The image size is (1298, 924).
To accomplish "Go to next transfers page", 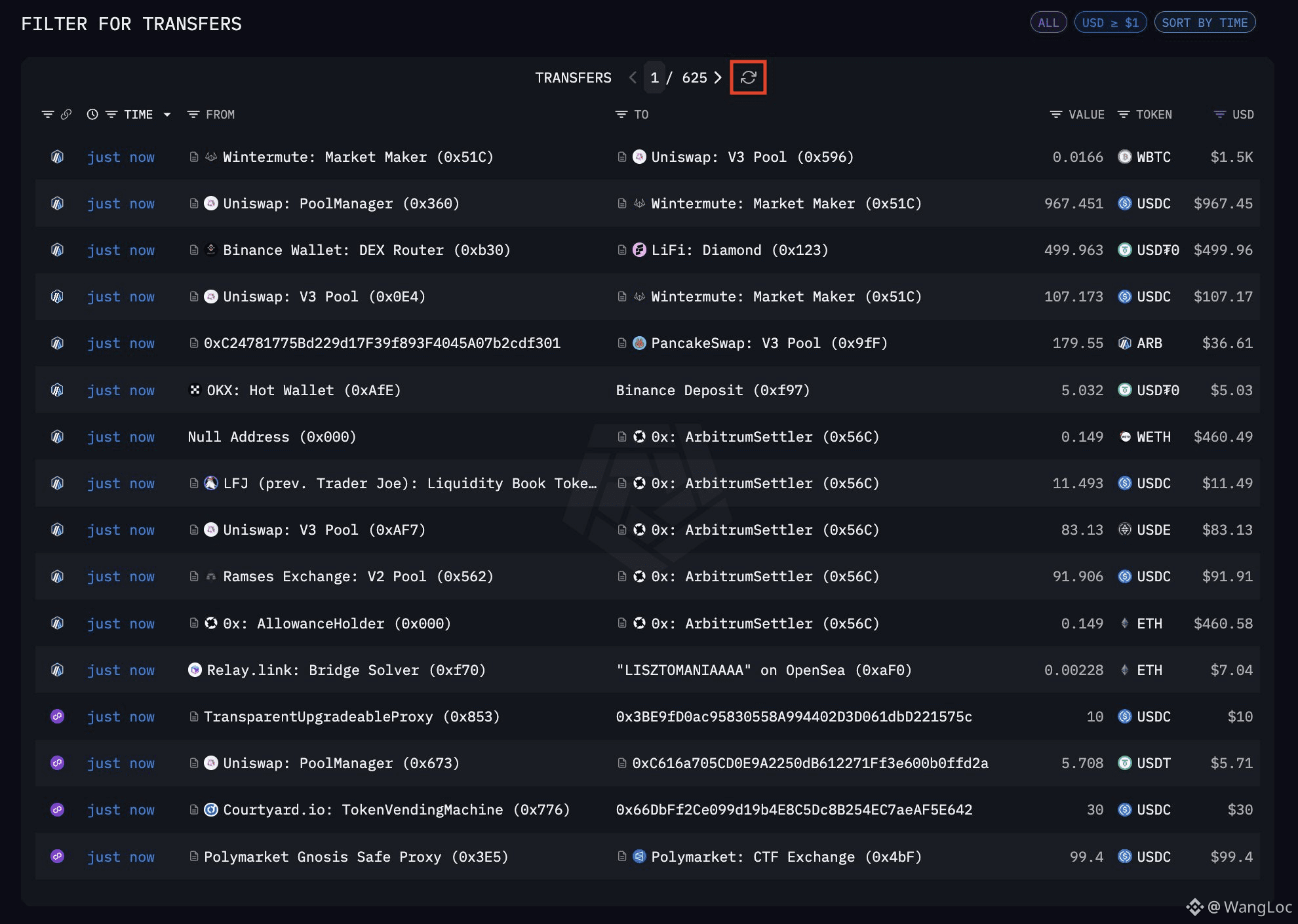I will [x=718, y=77].
